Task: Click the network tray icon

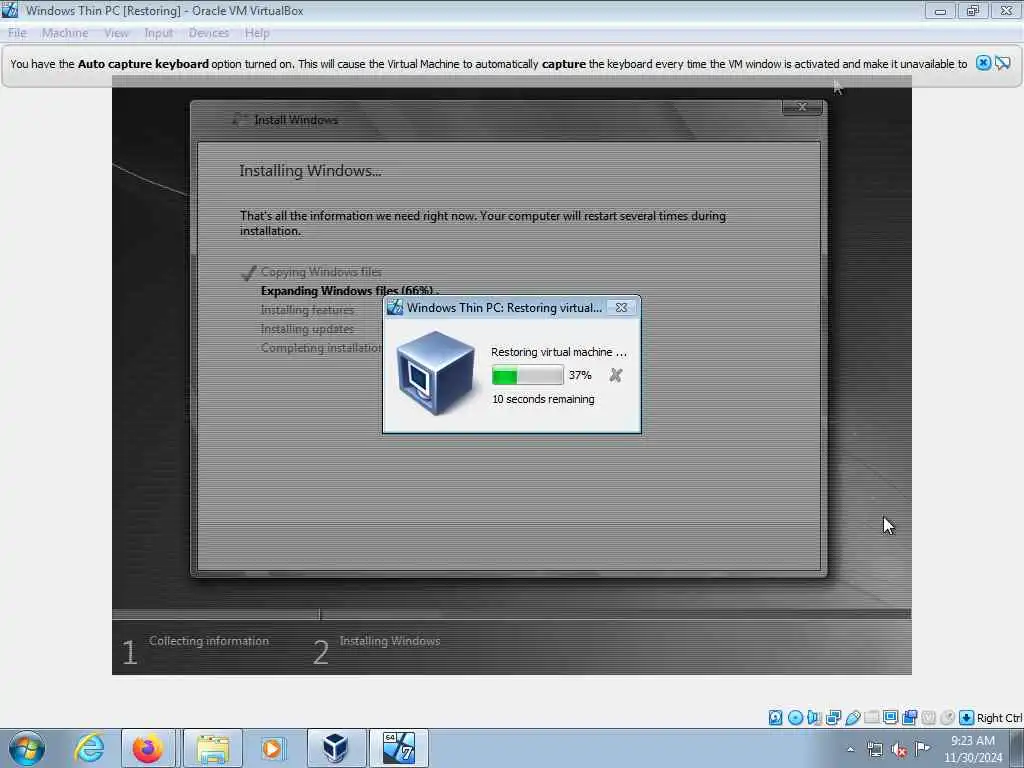Action: (x=874, y=749)
